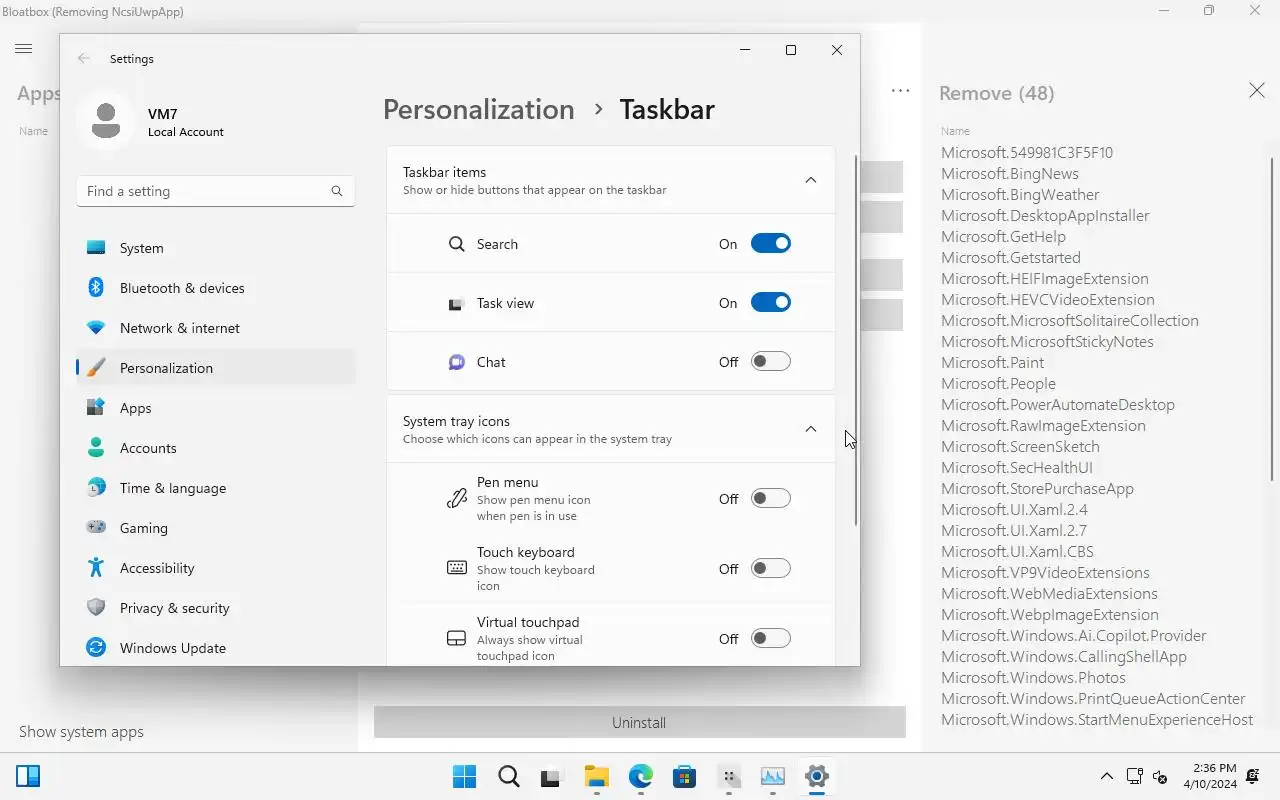The width and height of the screenshot is (1280, 800).
Task: Open the notifications bell in the tray
Action: pyautogui.click(x=1254, y=776)
